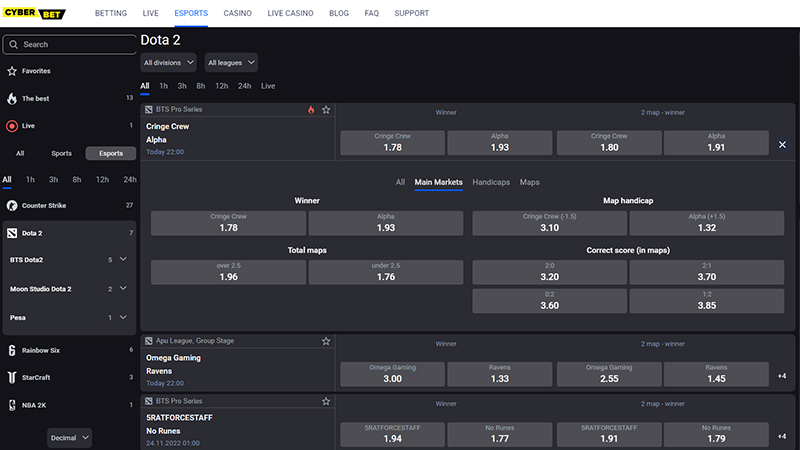Click the red Live indicator icon
Viewport: 800px width, 450px height.
(x=12, y=126)
